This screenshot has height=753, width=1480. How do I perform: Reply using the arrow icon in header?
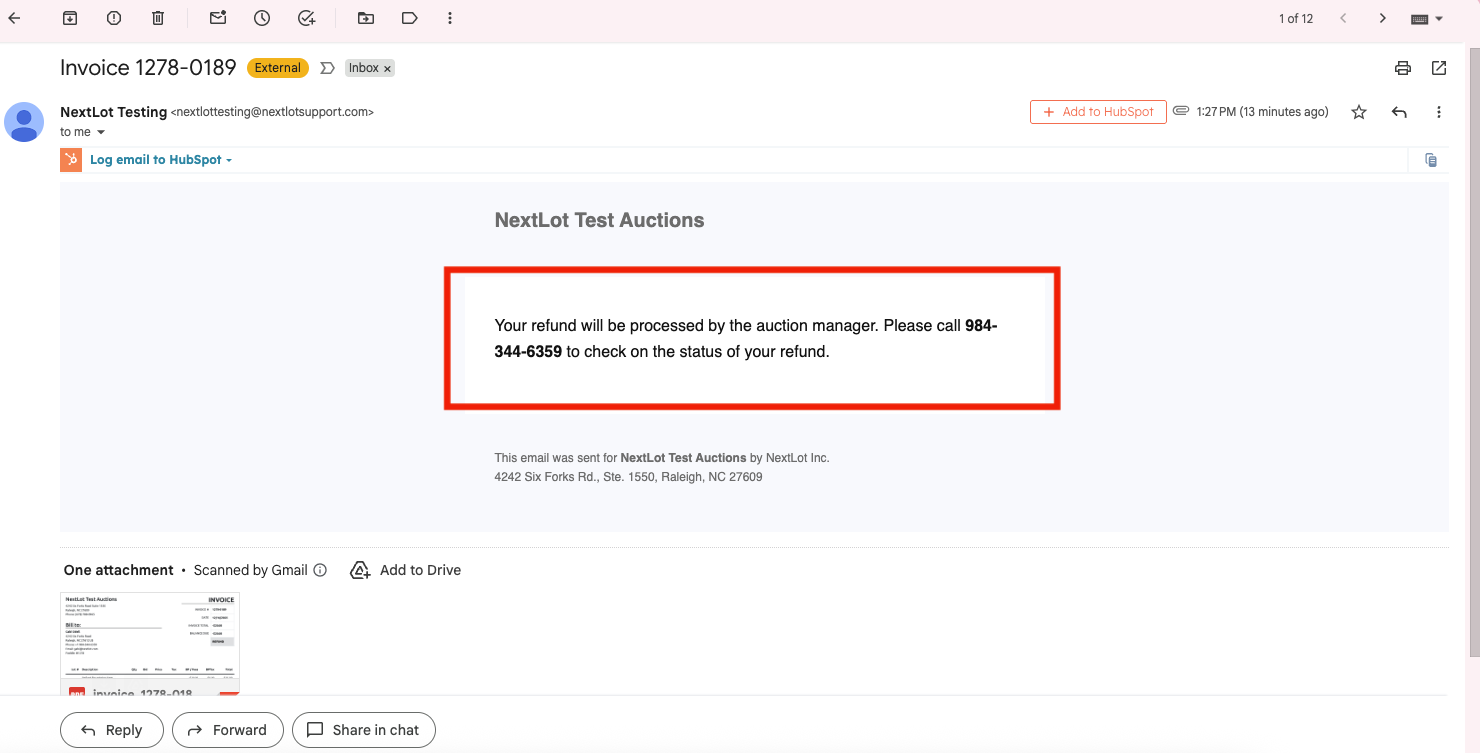point(1399,112)
